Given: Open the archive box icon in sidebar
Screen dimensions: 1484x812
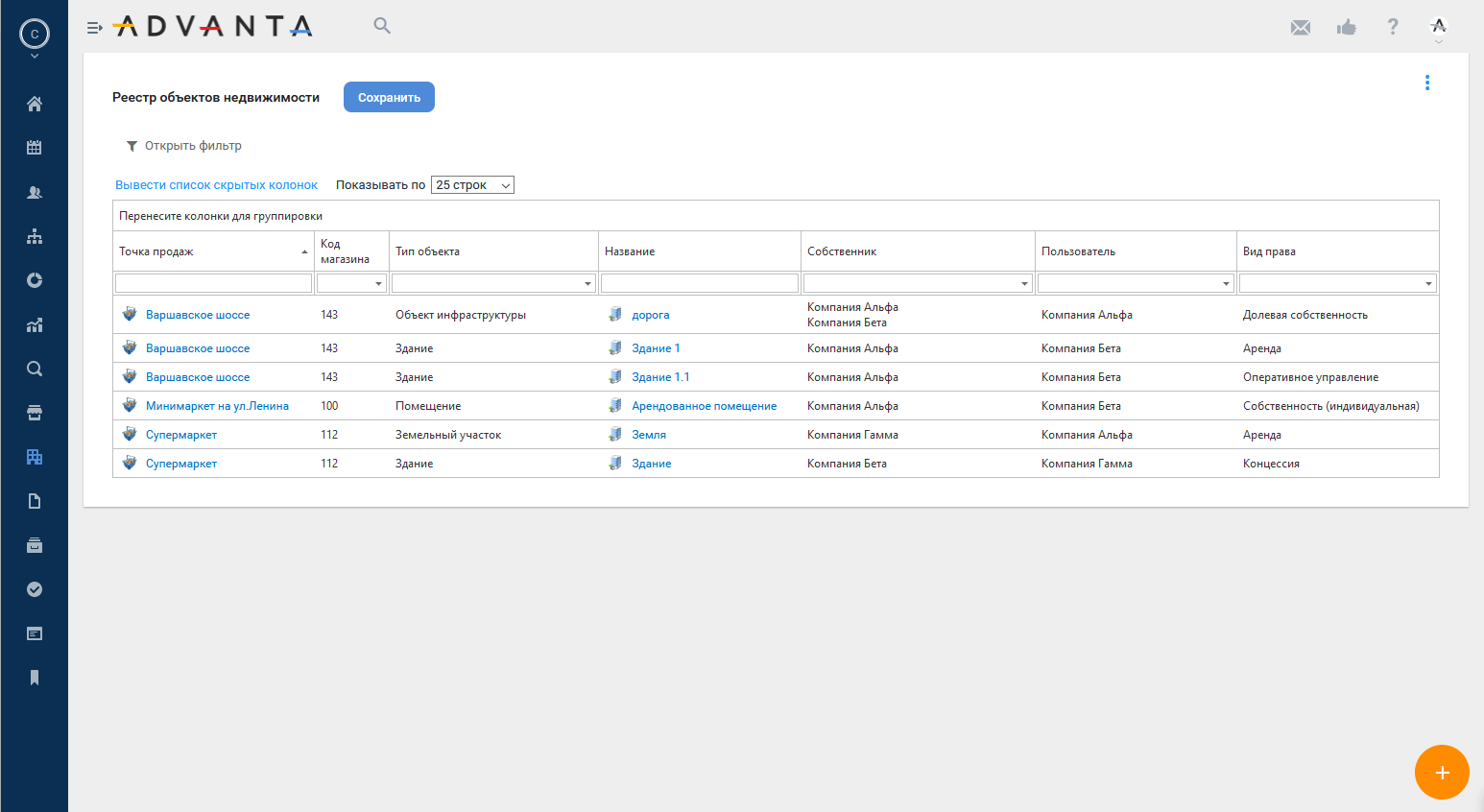Looking at the screenshot, I should tap(35, 545).
